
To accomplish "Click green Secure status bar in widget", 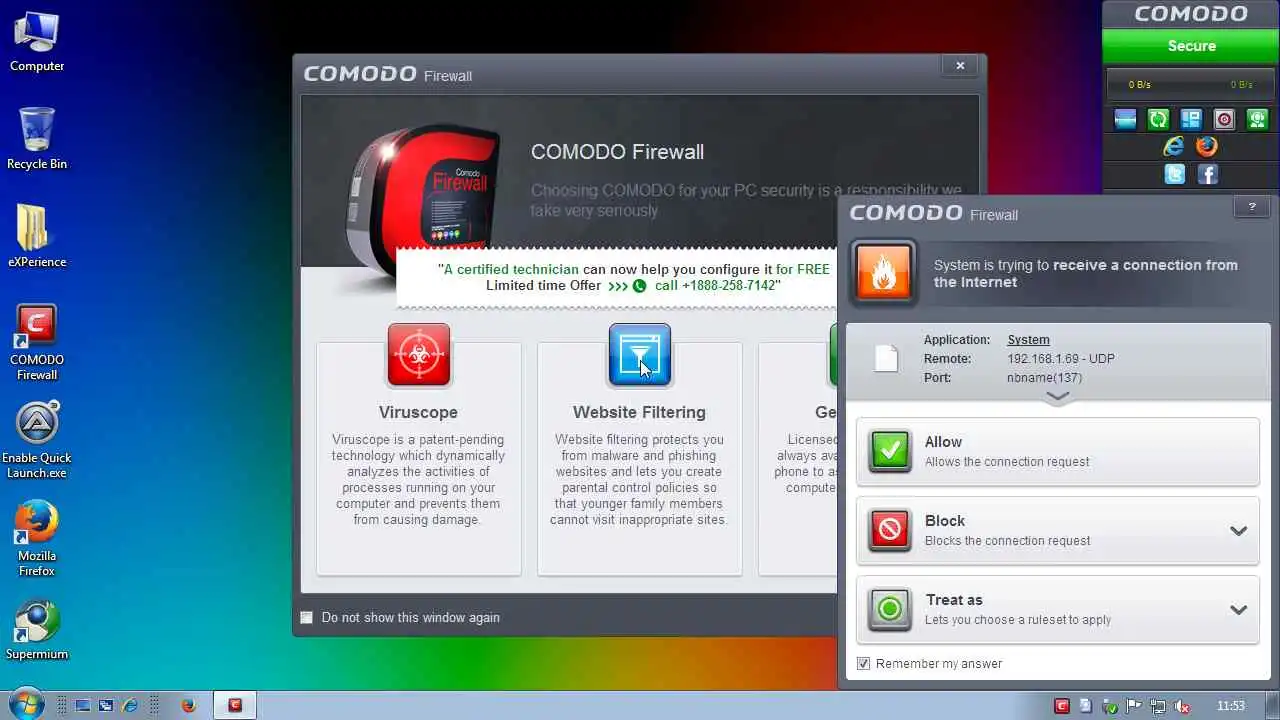I will coord(1191,46).
